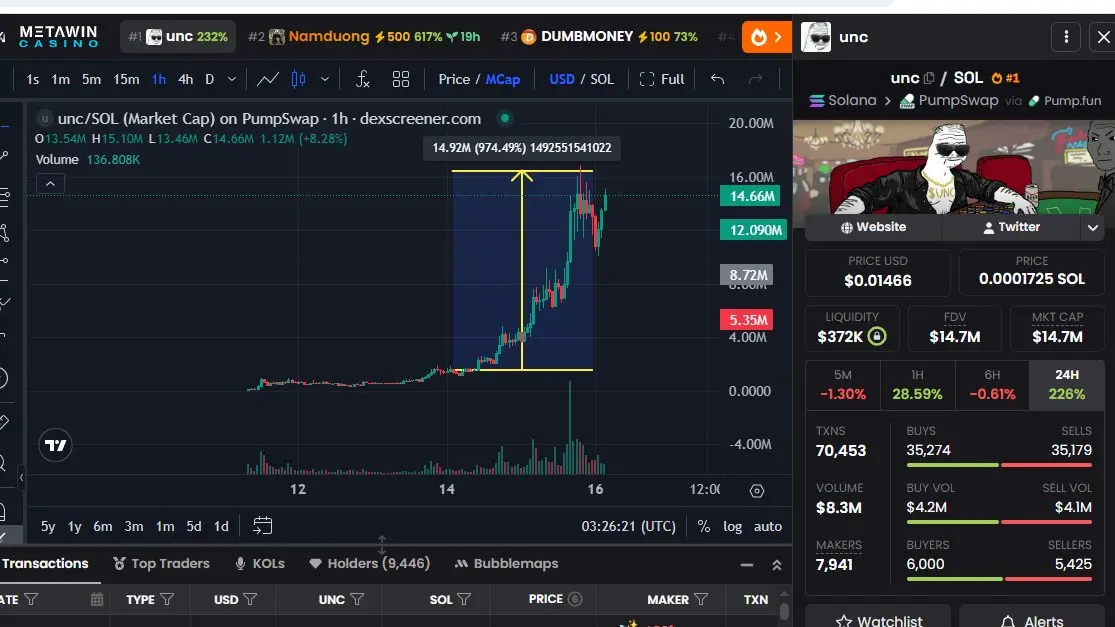Undo last chart action
Viewport: 1115px width, 627px height.
[717, 79]
